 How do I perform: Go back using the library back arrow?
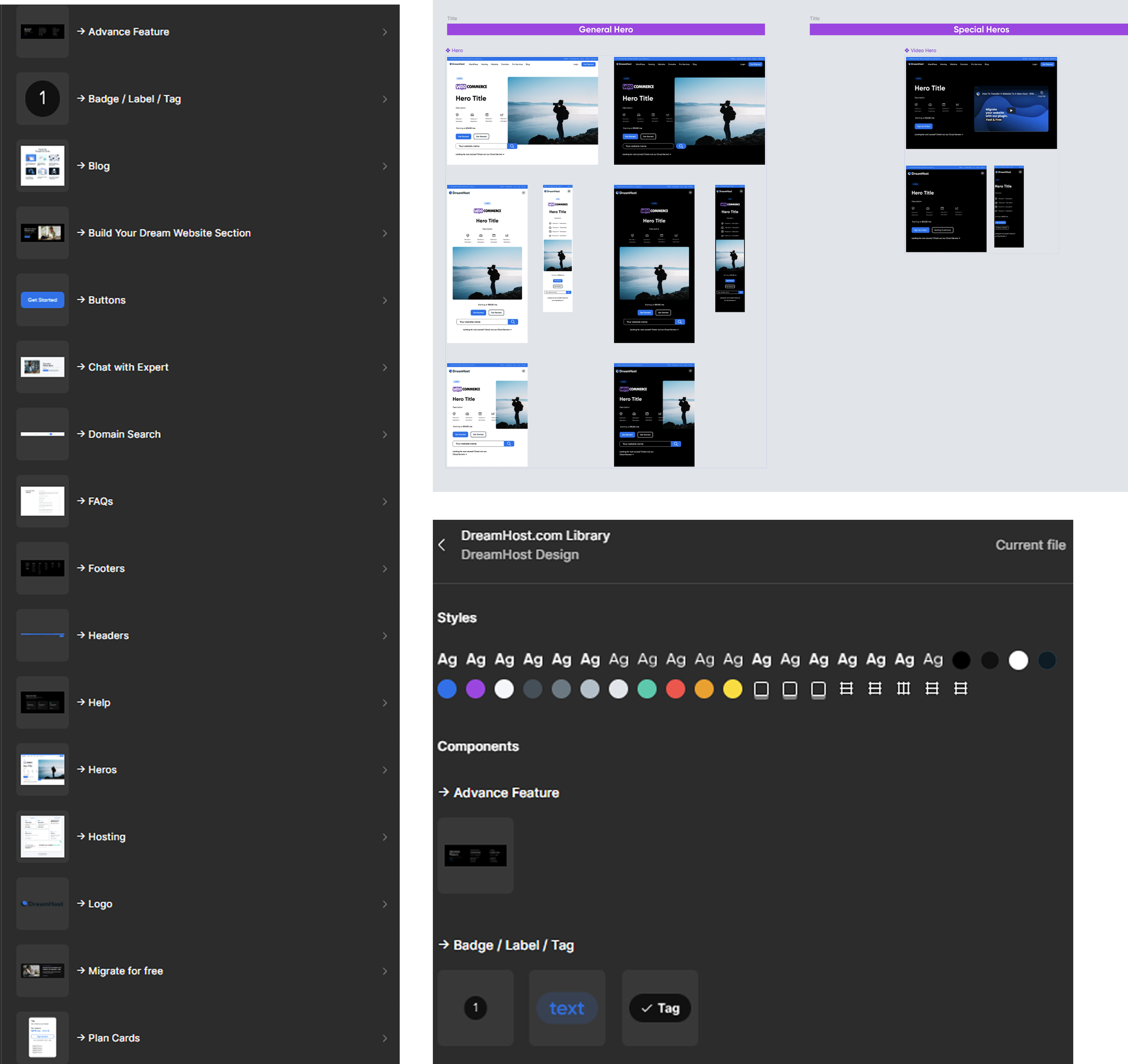point(442,545)
